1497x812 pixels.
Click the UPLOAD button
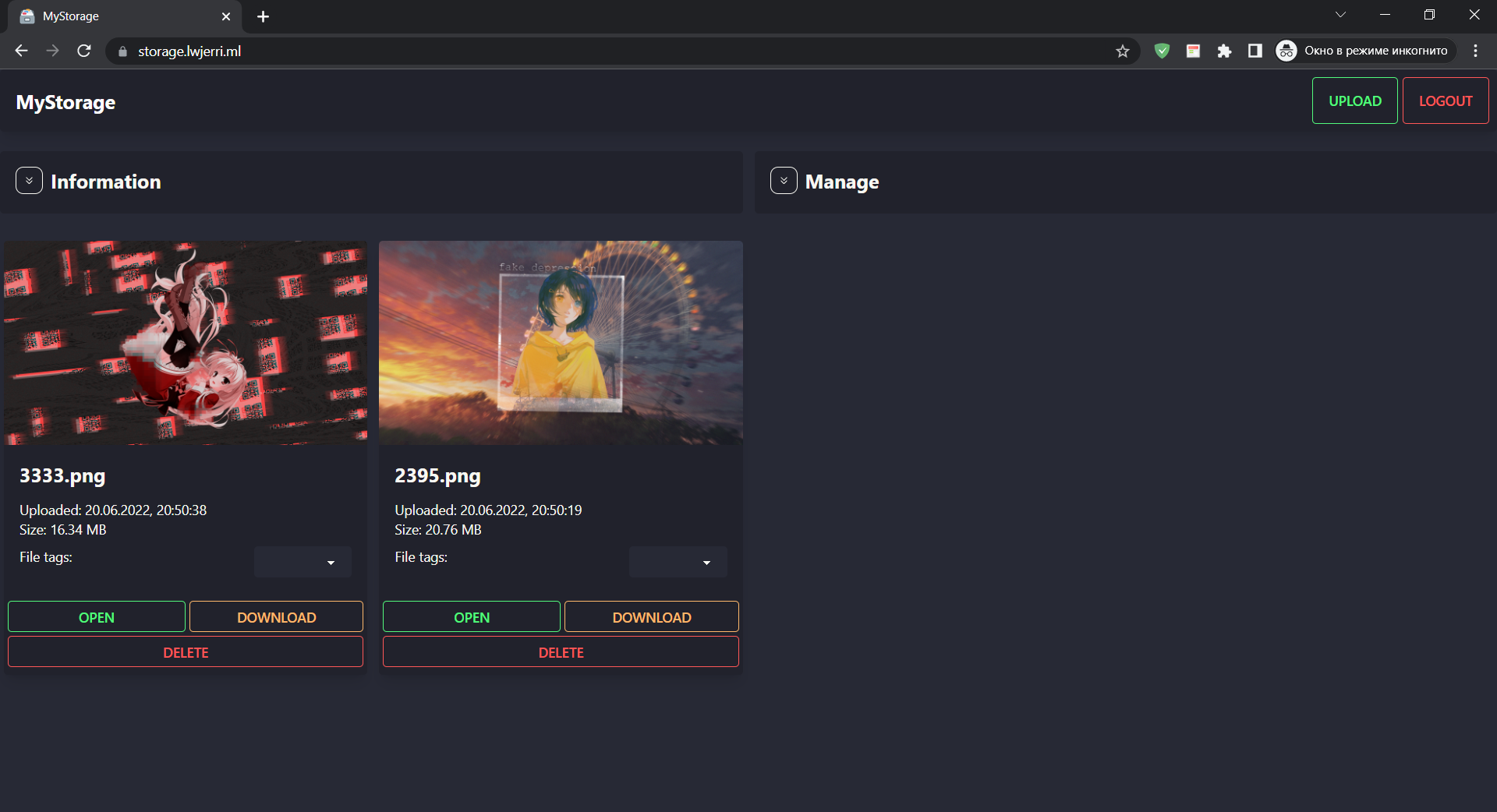1355,101
